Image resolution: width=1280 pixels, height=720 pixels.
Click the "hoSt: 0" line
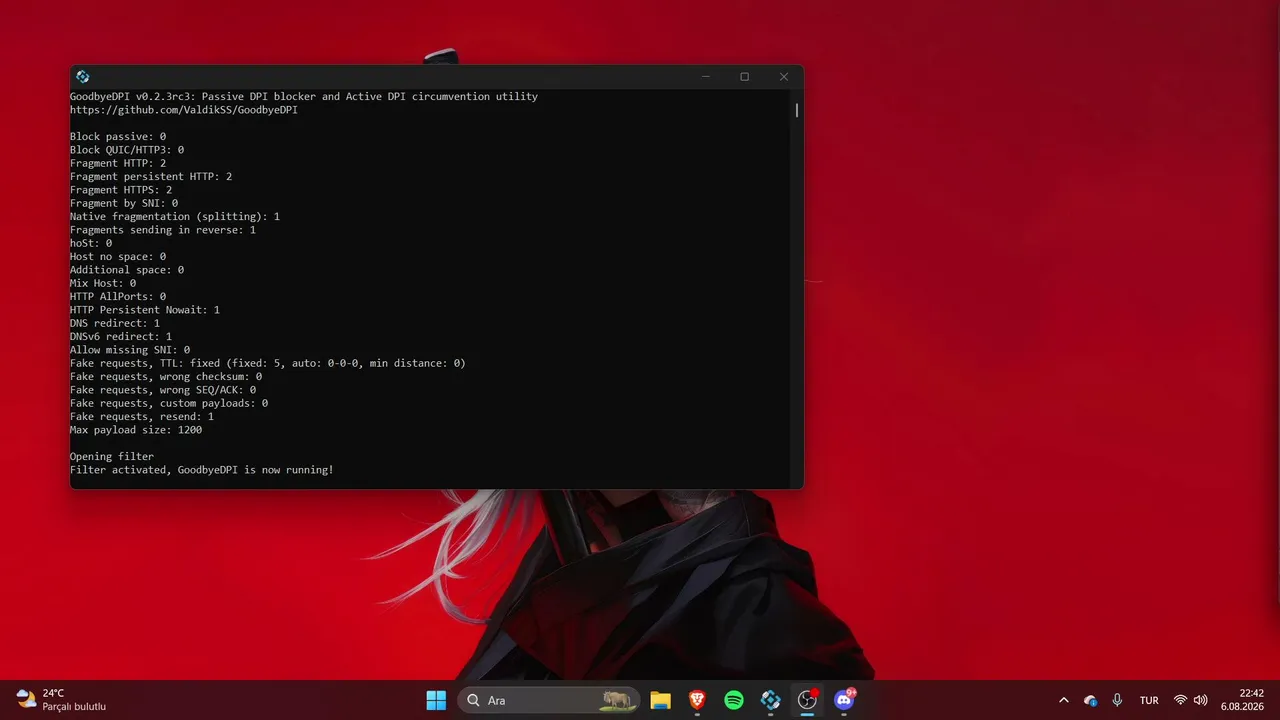coord(91,243)
